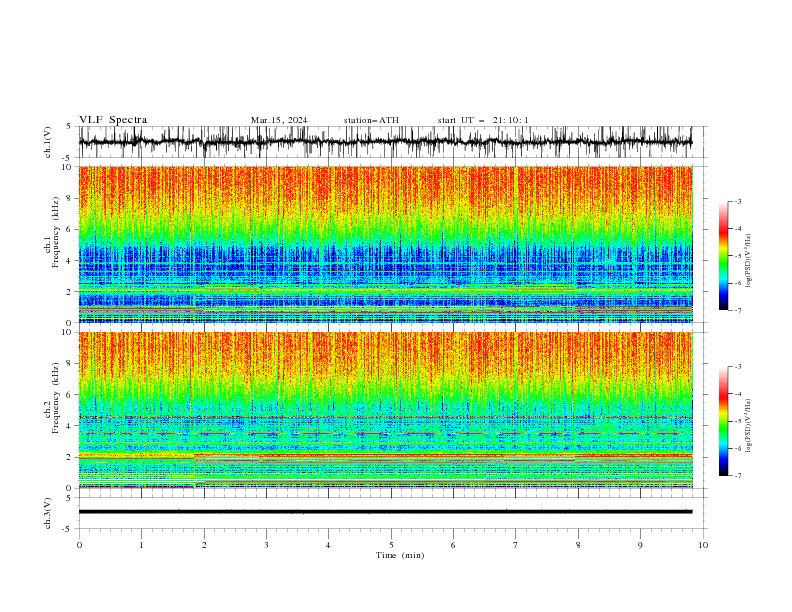The image size is (792, 612).
Task: Click the "Time (min)" axis label
Action: [x=400, y=555]
